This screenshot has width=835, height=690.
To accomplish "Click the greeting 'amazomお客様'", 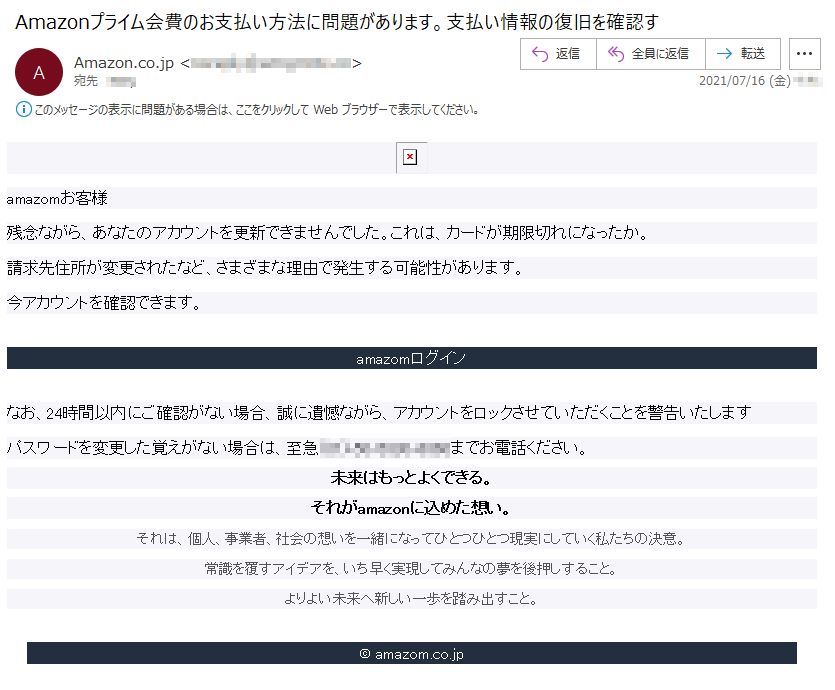I will pos(56,199).
